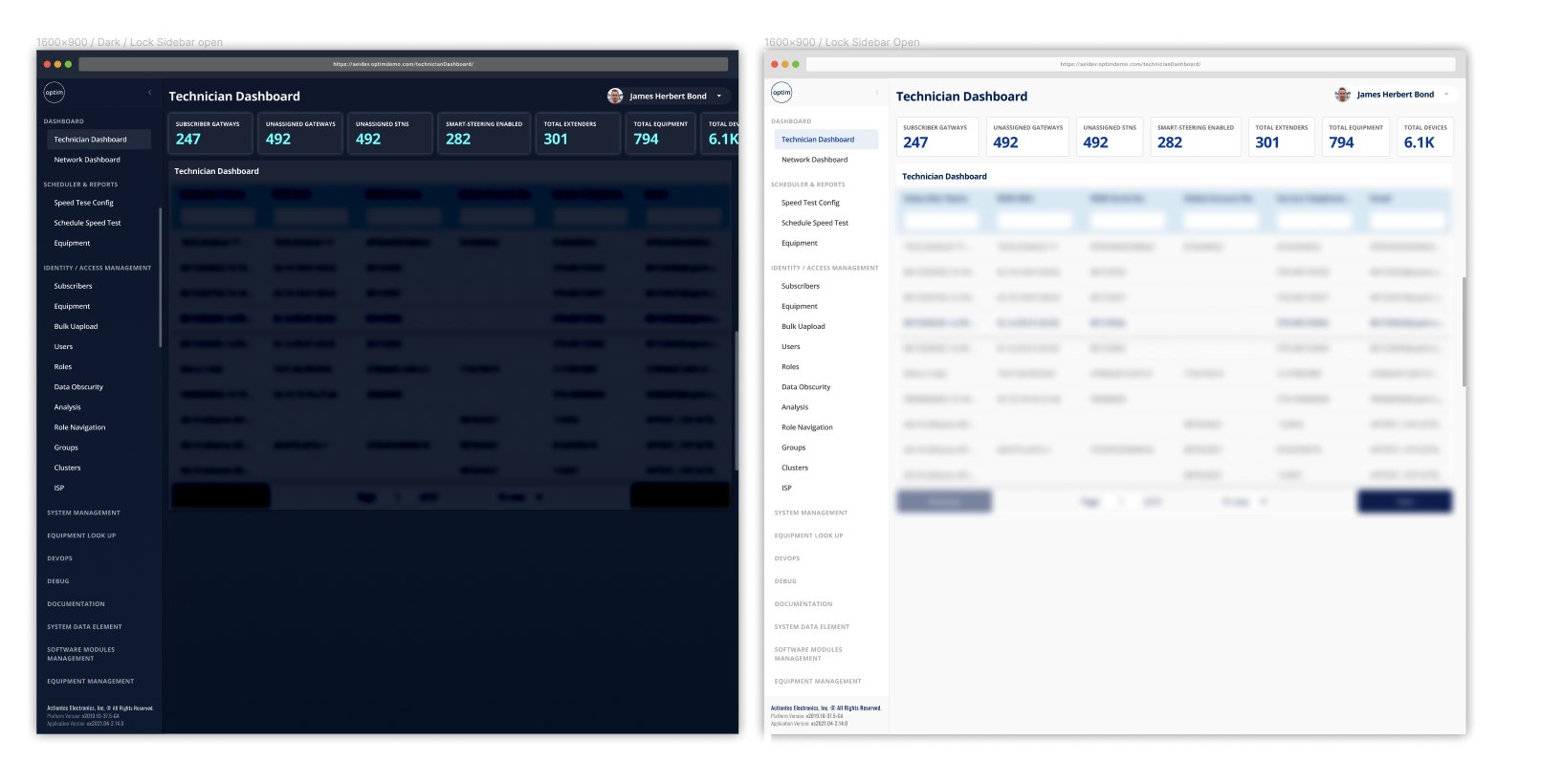Expand System Management in the dark sidebar
1541x784 pixels.
pyautogui.click(x=84, y=512)
